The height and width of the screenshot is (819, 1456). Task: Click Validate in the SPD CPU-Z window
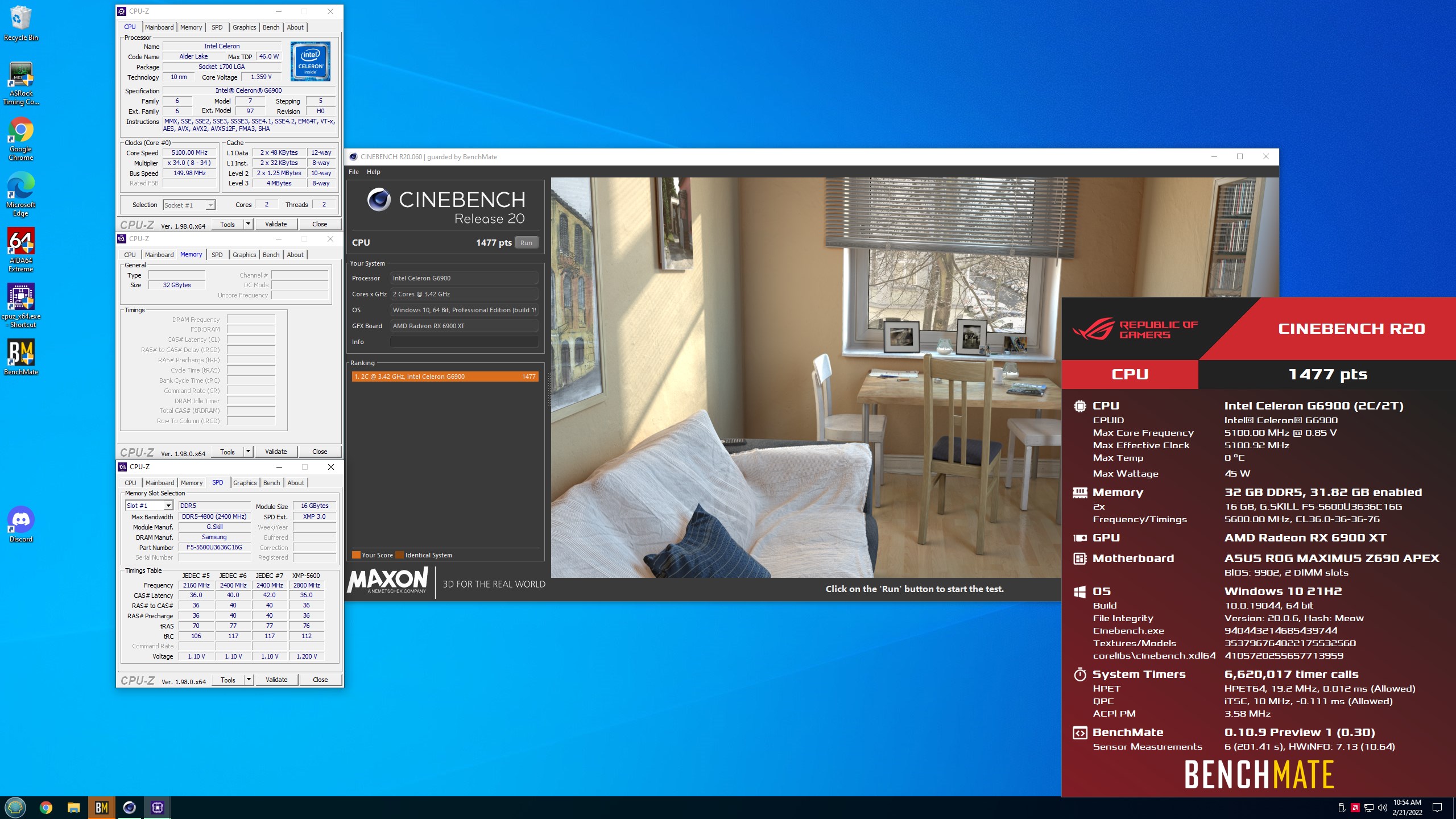click(x=276, y=680)
